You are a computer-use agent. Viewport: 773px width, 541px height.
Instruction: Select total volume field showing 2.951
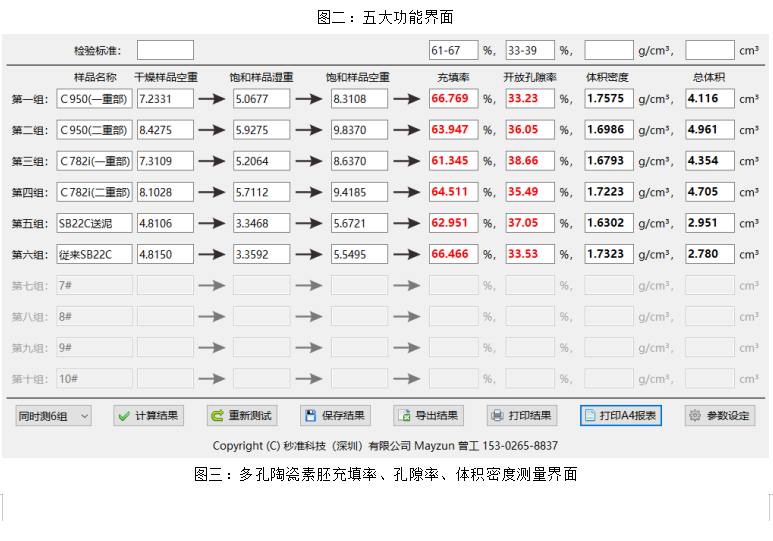point(709,223)
